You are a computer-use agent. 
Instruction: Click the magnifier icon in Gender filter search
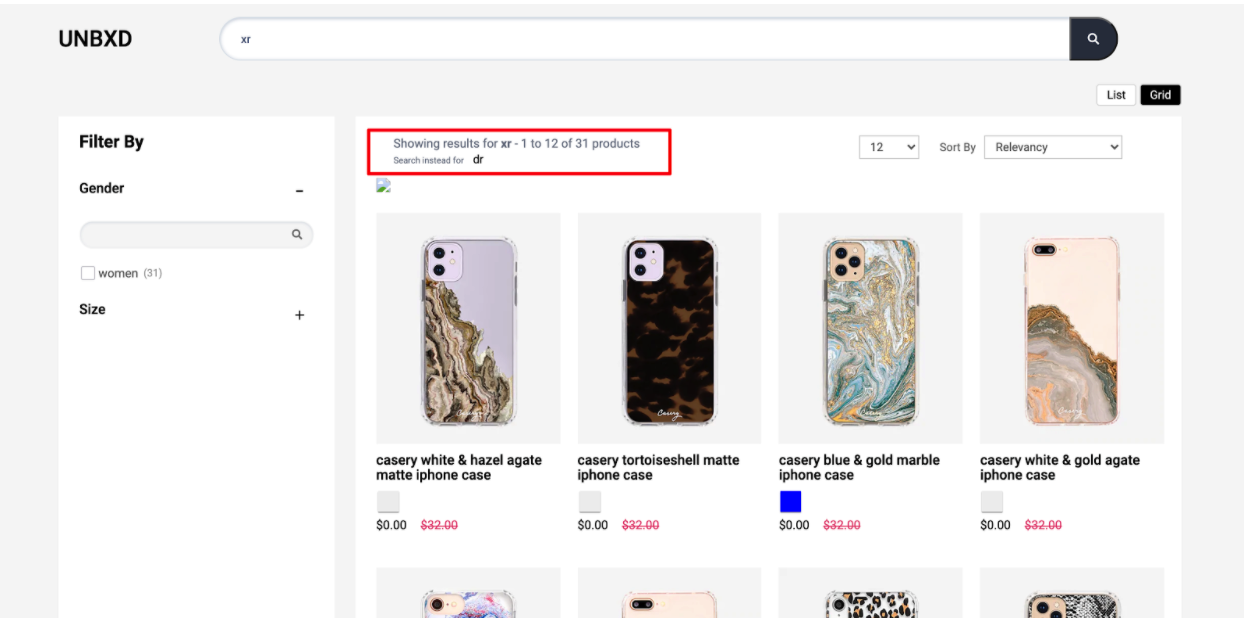[297, 235]
